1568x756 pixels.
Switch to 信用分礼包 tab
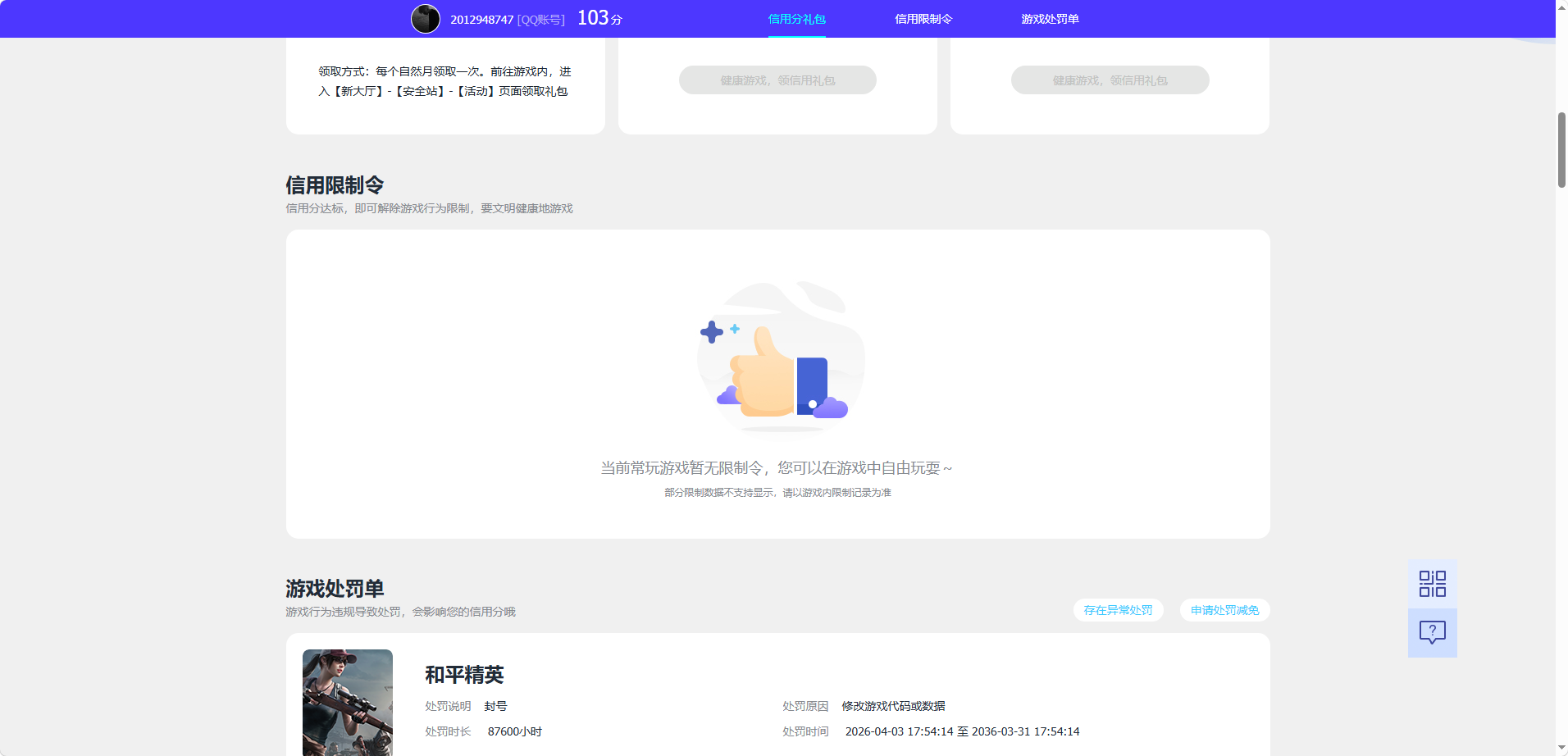796,19
